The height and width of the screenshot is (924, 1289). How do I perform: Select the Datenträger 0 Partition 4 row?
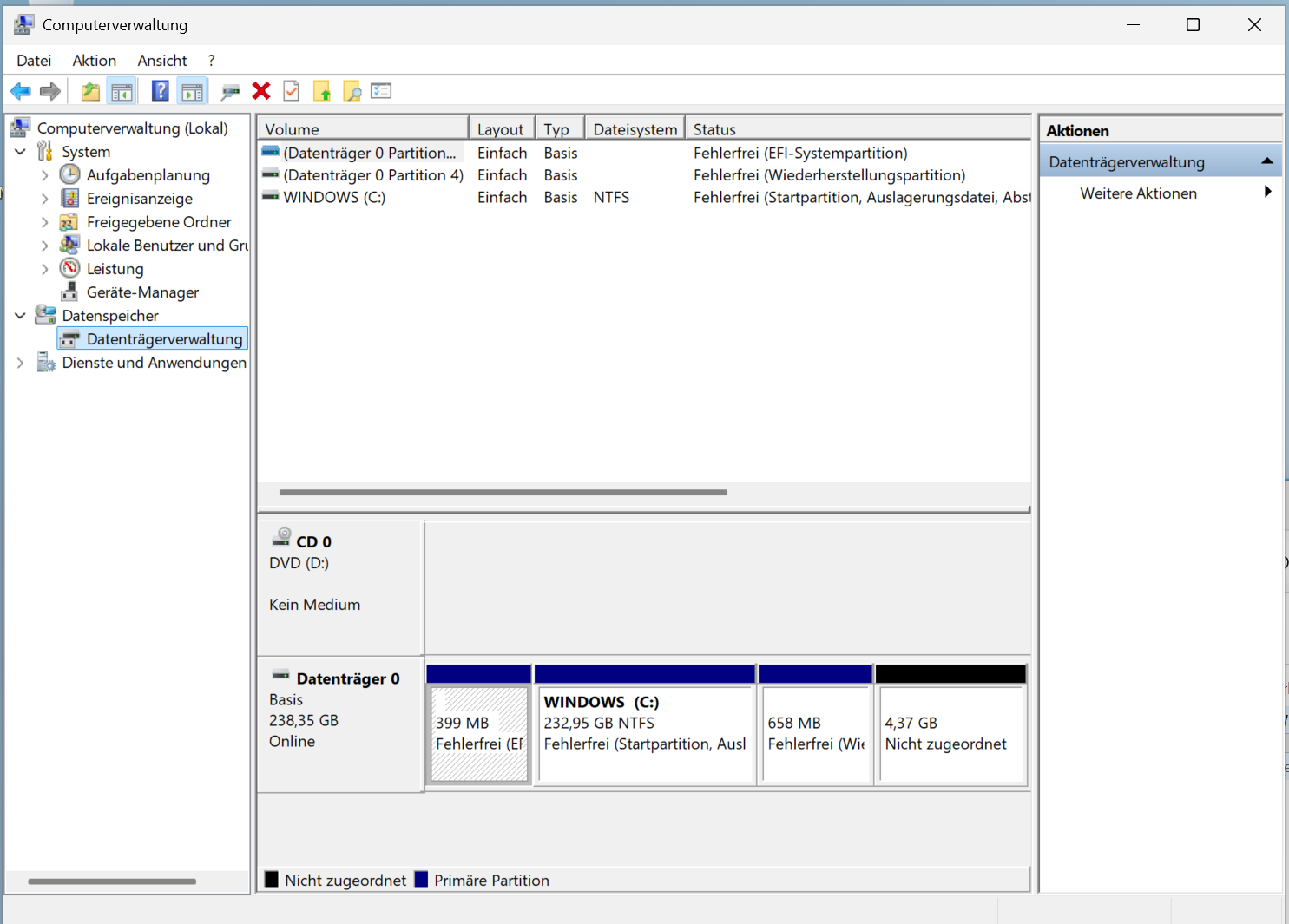tap(644, 175)
